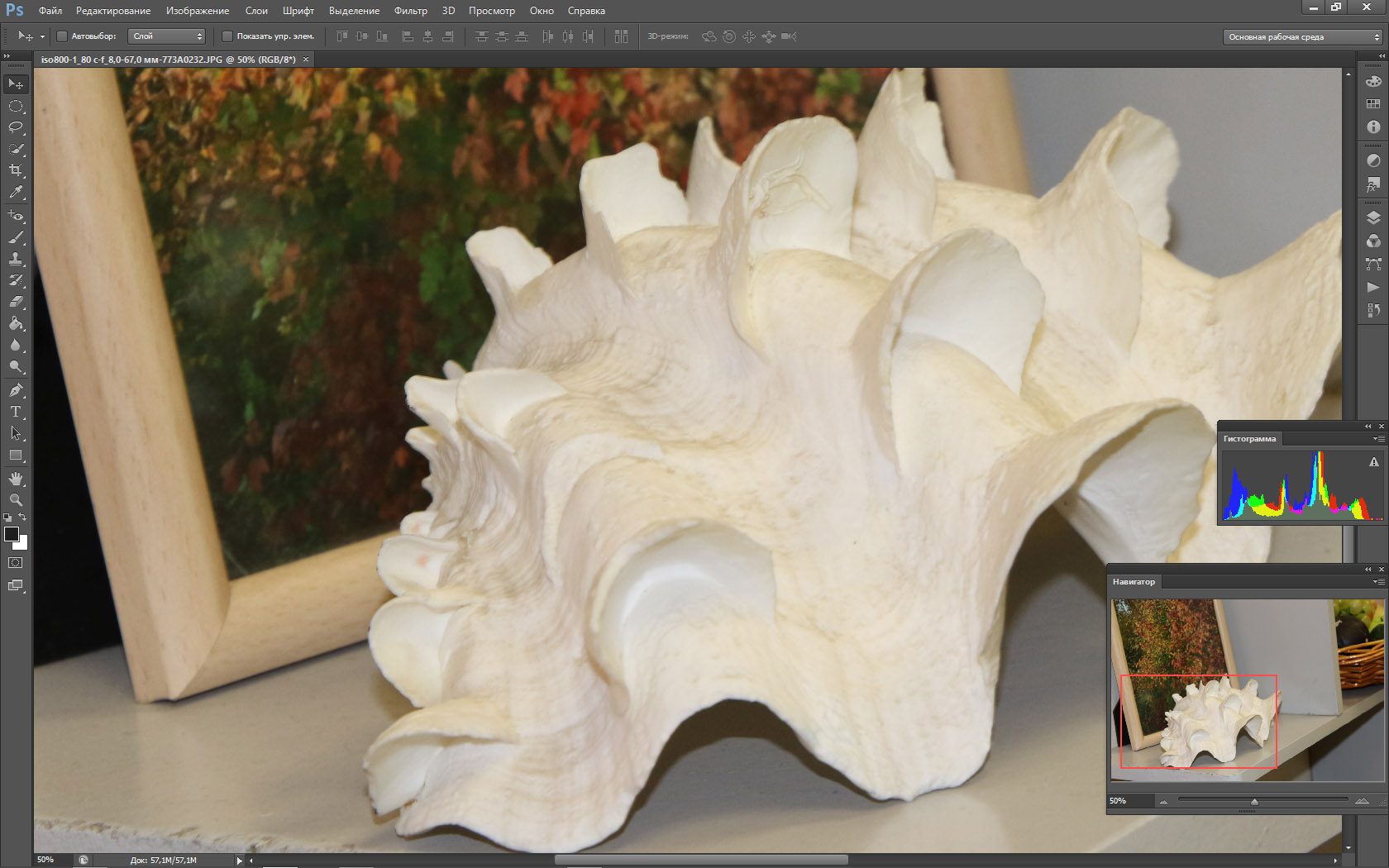Select the Lasso tool

tap(16, 127)
